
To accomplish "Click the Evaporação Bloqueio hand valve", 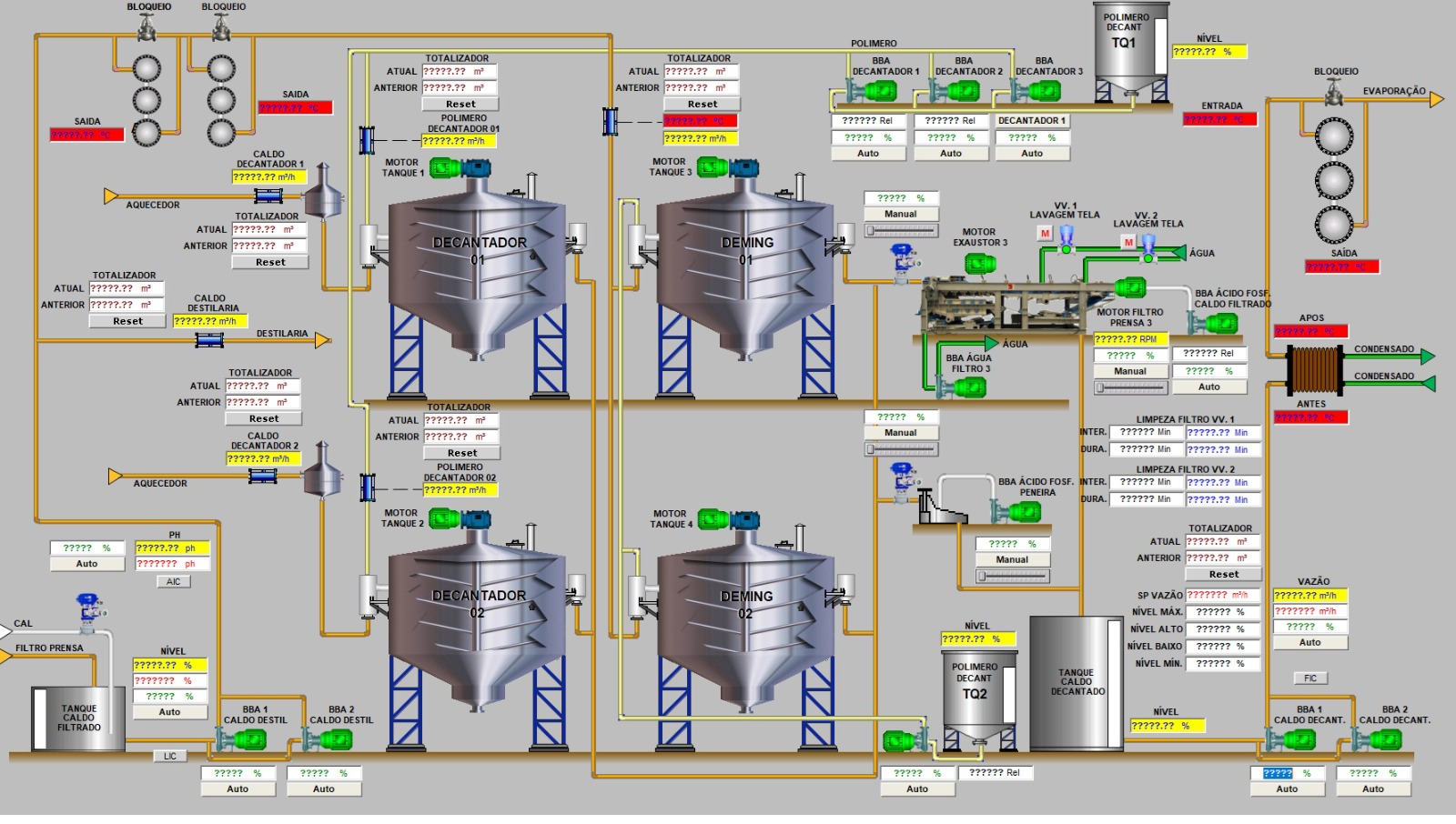I will 1334,91.
